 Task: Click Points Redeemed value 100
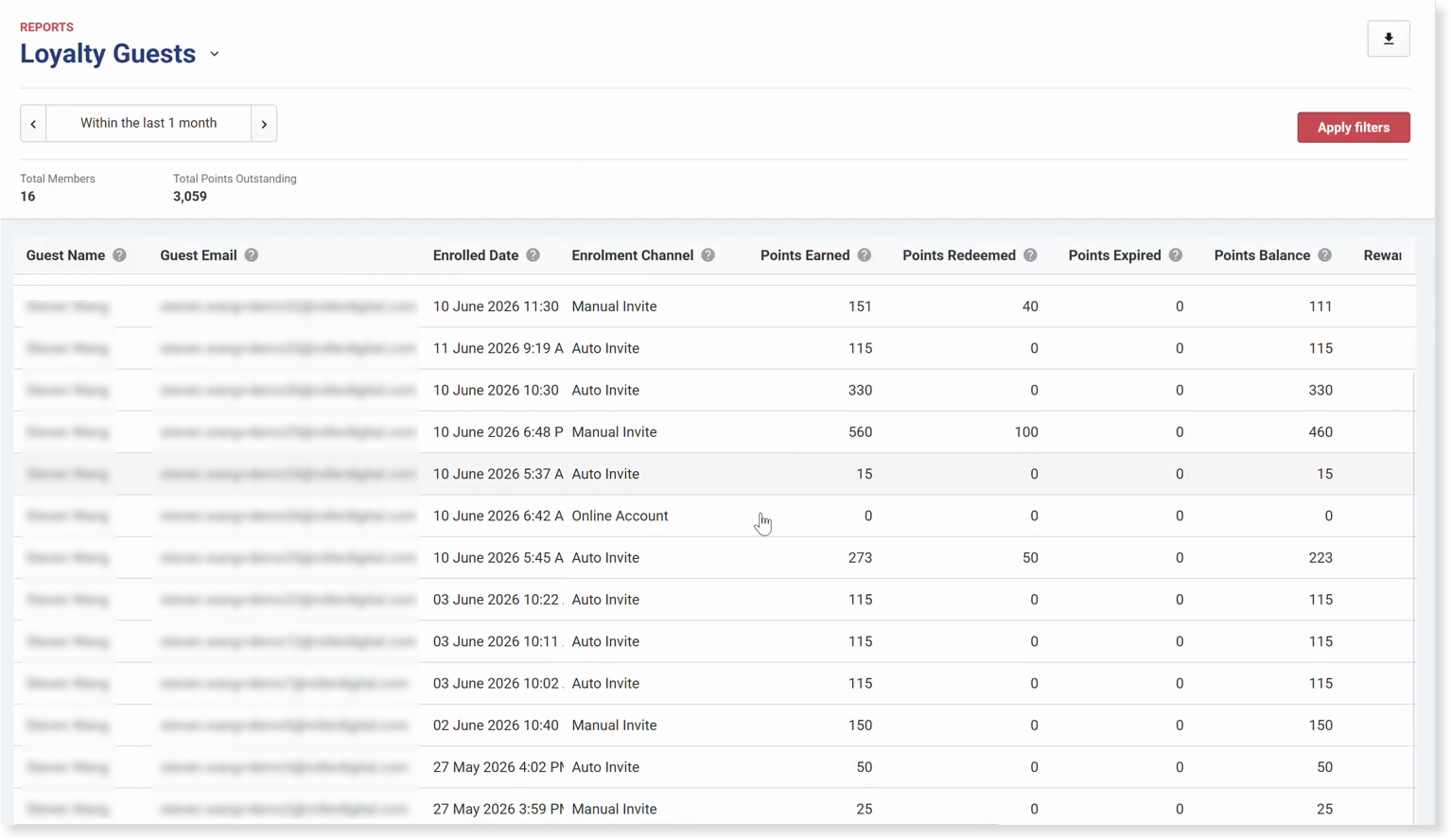coord(1025,432)
